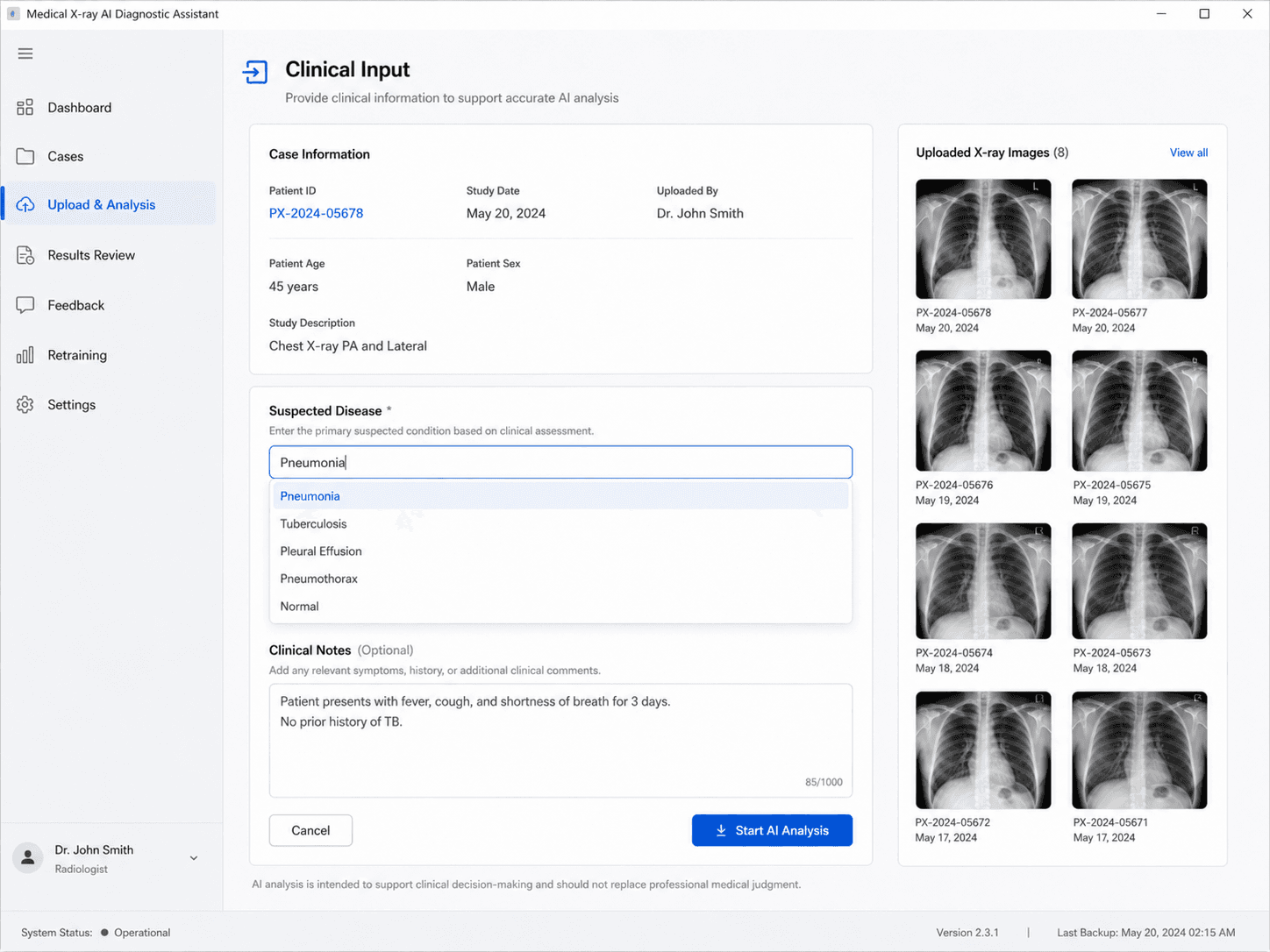Open Retraining section

(x=109, y=355)
